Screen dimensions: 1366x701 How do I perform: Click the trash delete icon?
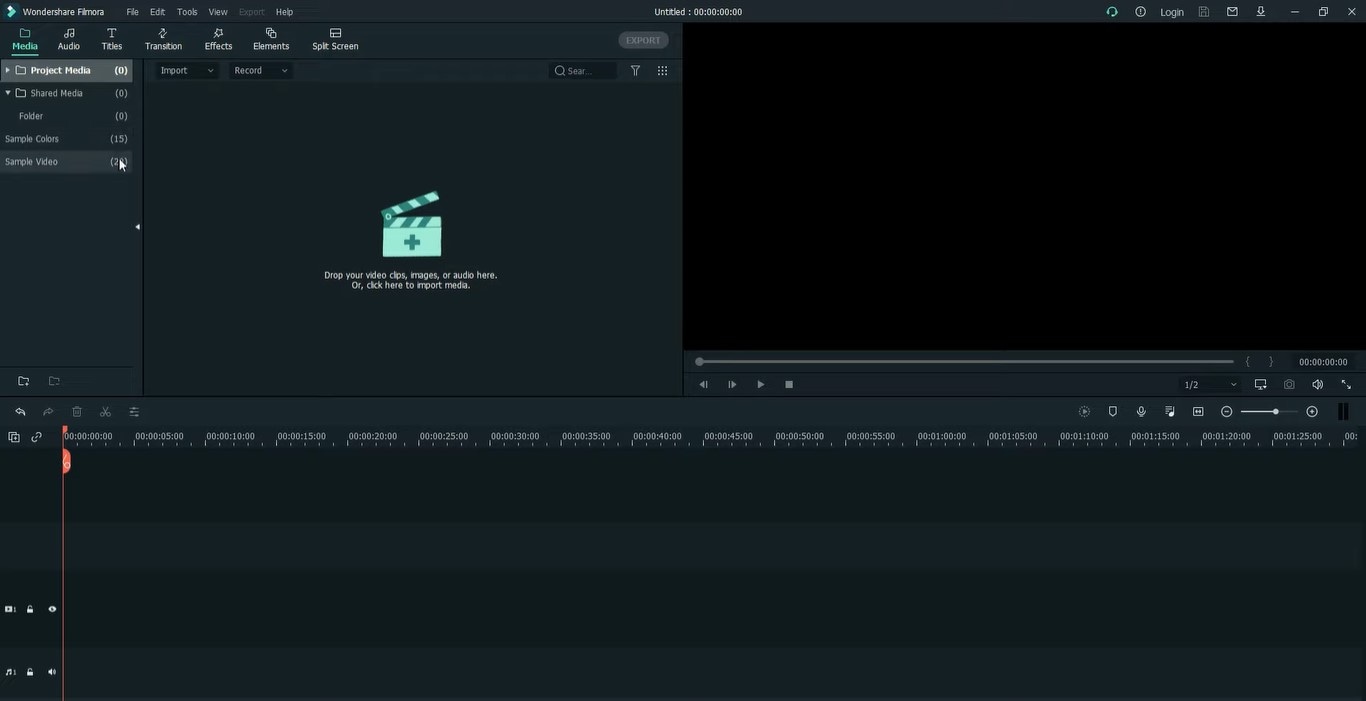(x=77, y=412)
